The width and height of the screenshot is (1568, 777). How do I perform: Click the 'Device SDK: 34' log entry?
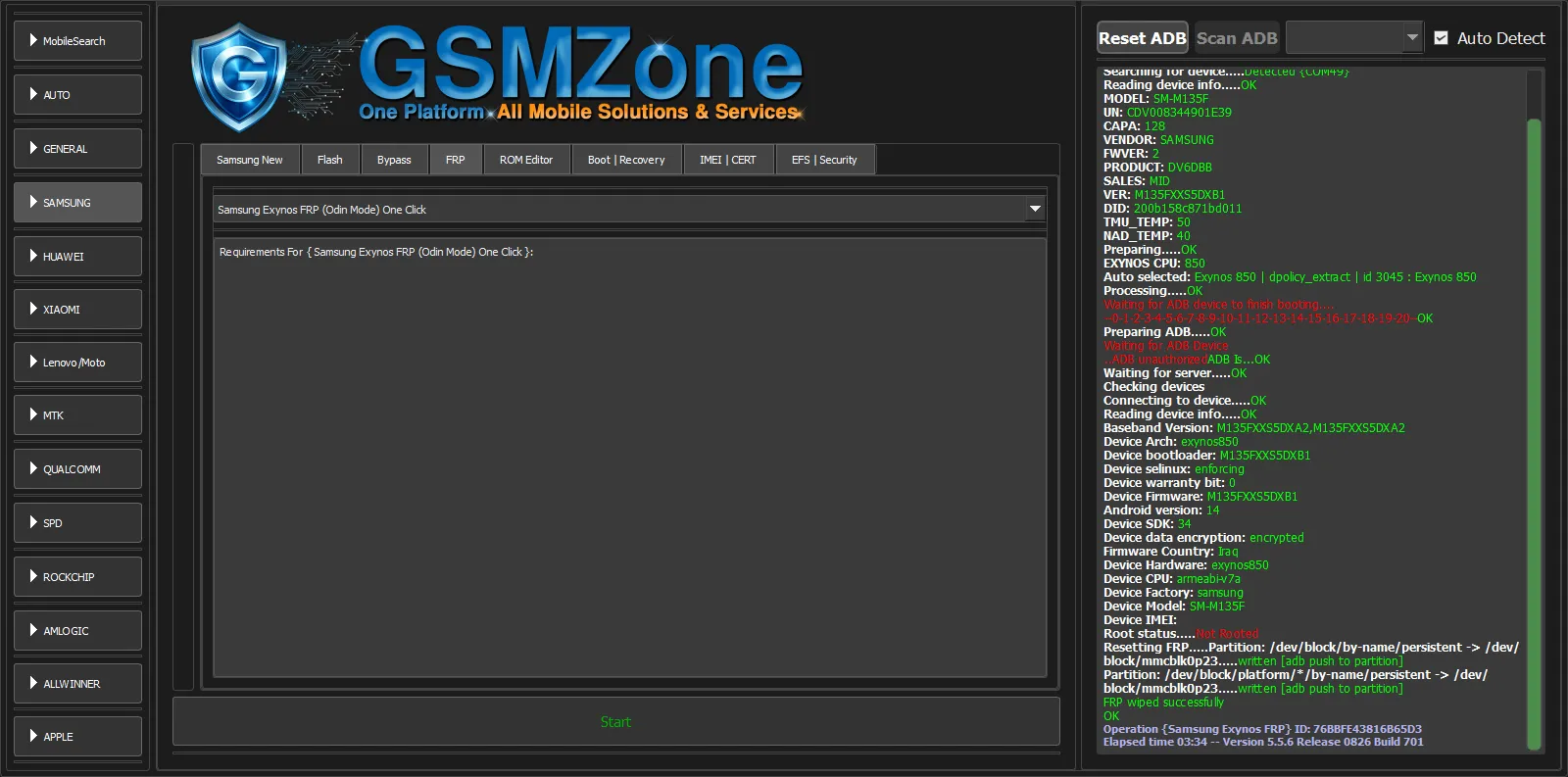point(1148,524)
